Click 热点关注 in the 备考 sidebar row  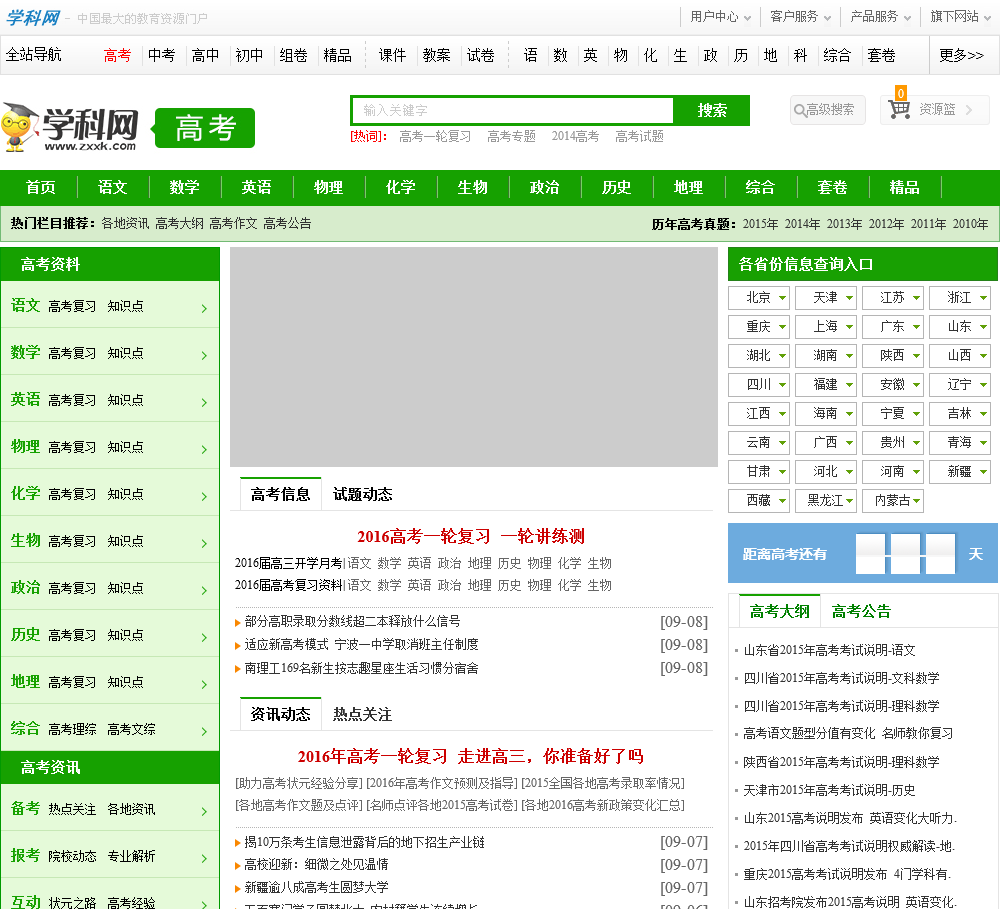pos(72,809)
